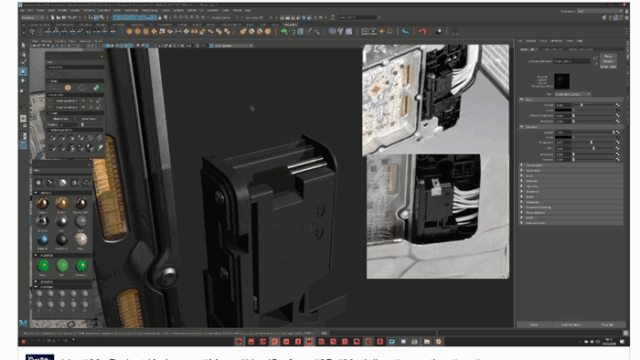
Task: Toggle green indicator on second Slave selection row
Action: [84, 107]
